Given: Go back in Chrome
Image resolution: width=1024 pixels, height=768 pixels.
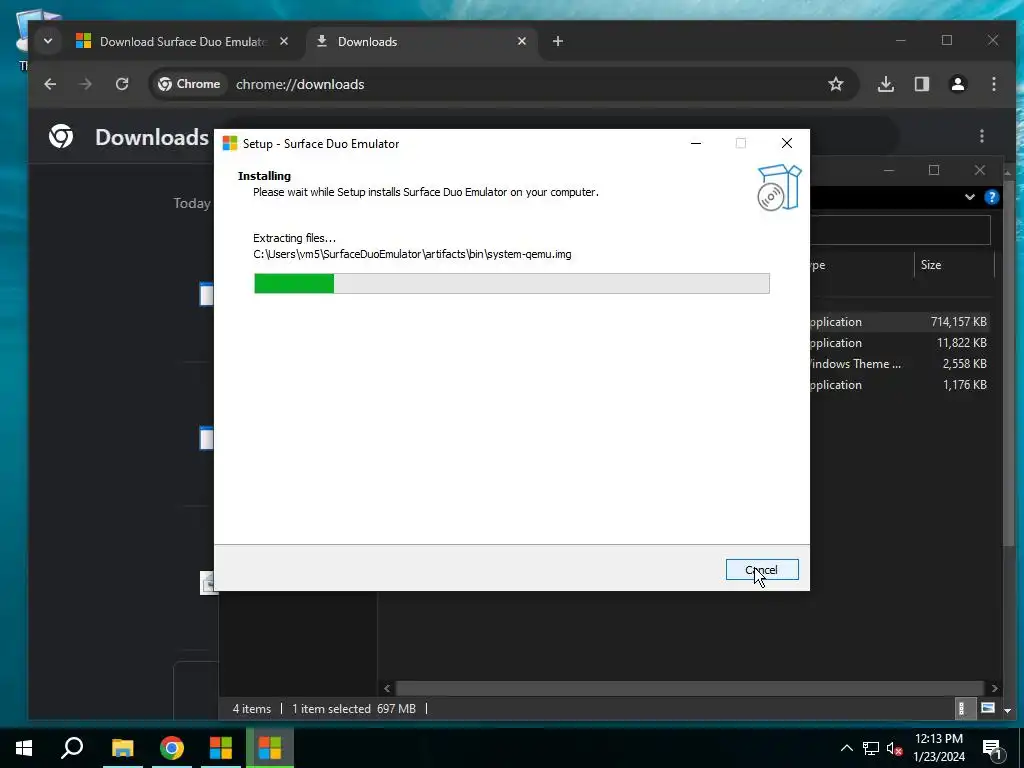Looking at the screenshot, I should pos(50,84).
